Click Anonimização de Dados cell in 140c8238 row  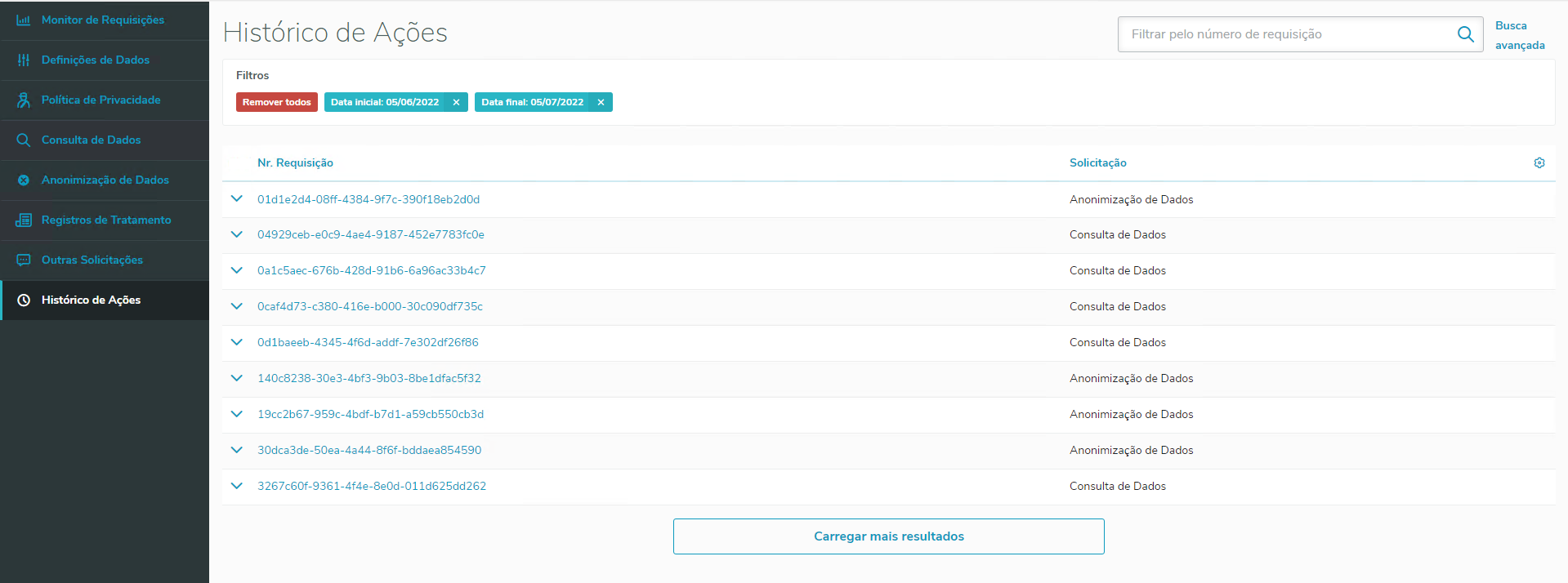[1132, 378]
